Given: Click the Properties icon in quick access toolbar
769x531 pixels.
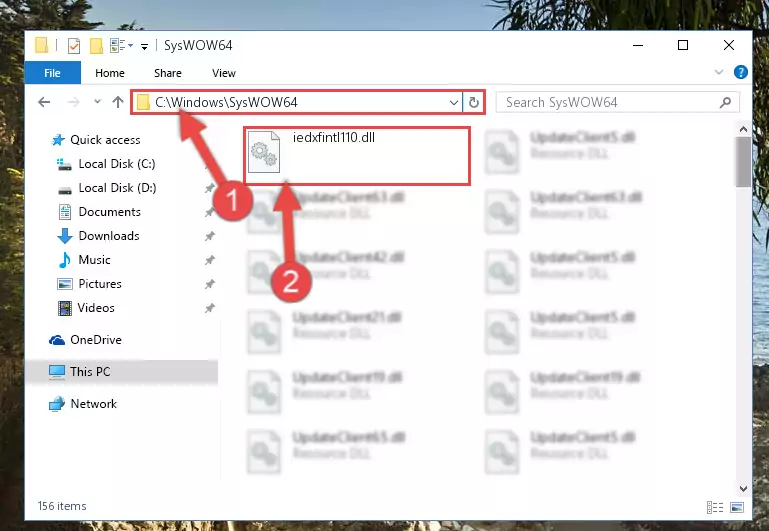Looking at the screenshot, I should 74,46.
